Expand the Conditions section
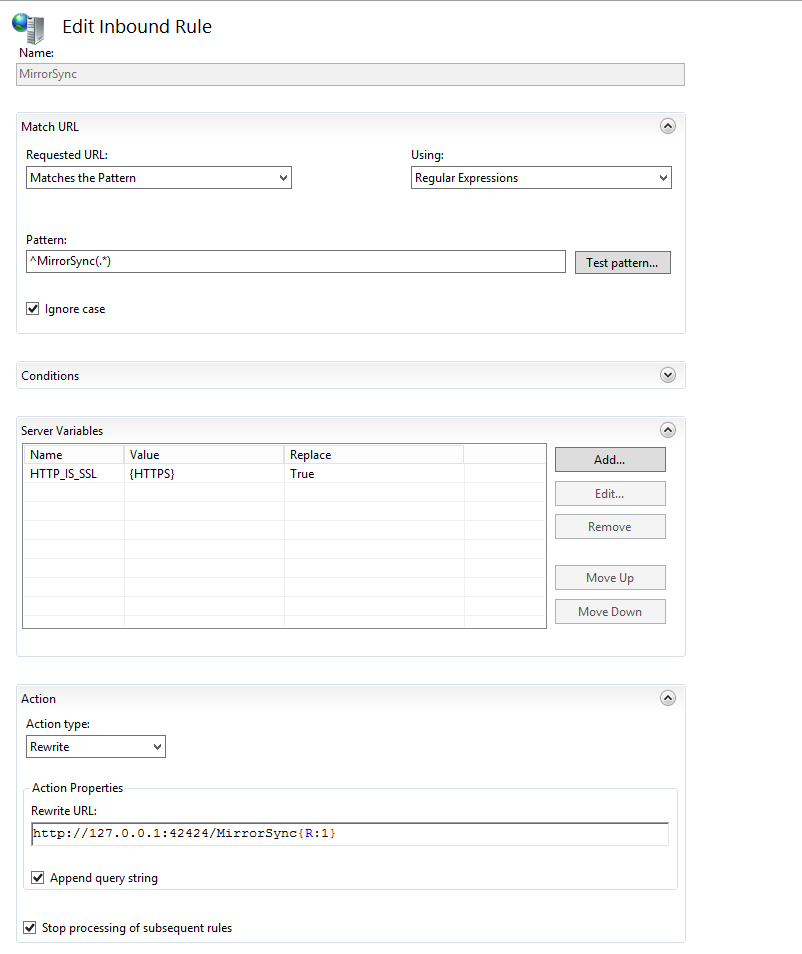This screenshot has width=802, height=954. (668, 375)
